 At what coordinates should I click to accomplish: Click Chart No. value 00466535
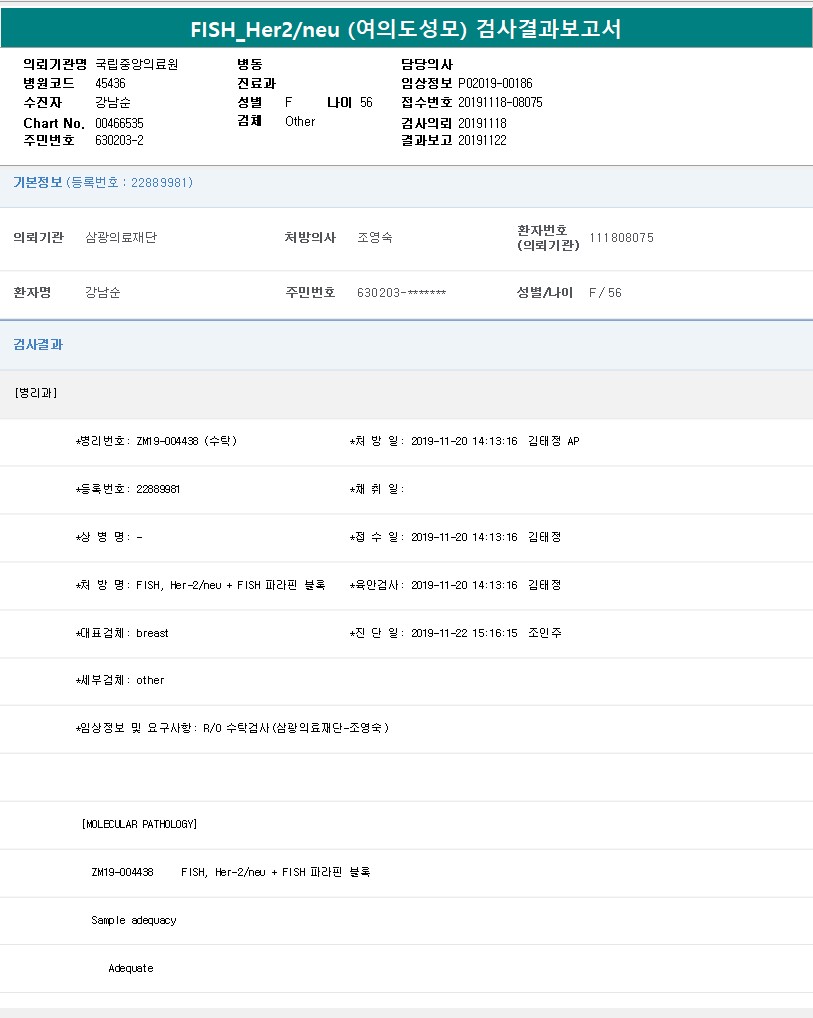[119, 122]
